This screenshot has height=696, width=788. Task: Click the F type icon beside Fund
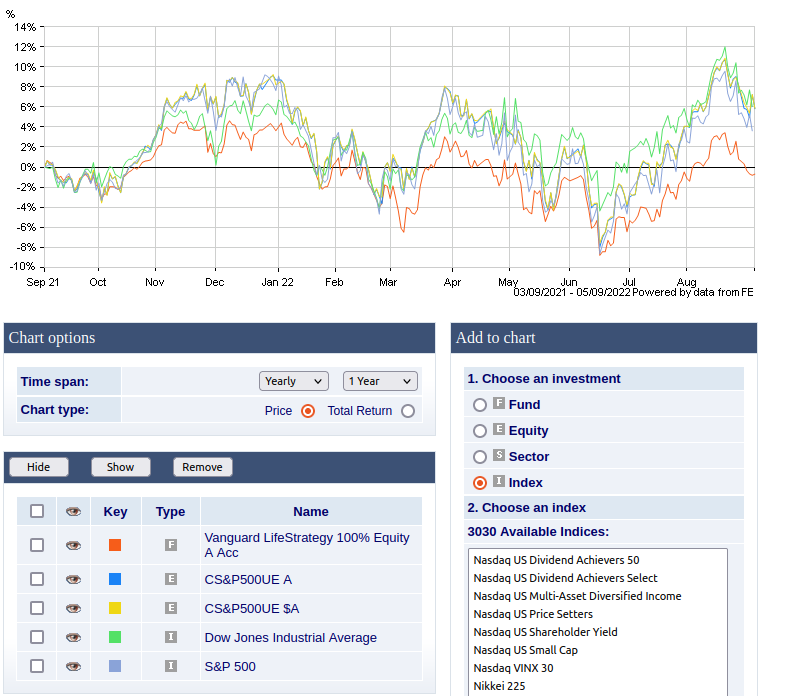coord(499,404)
